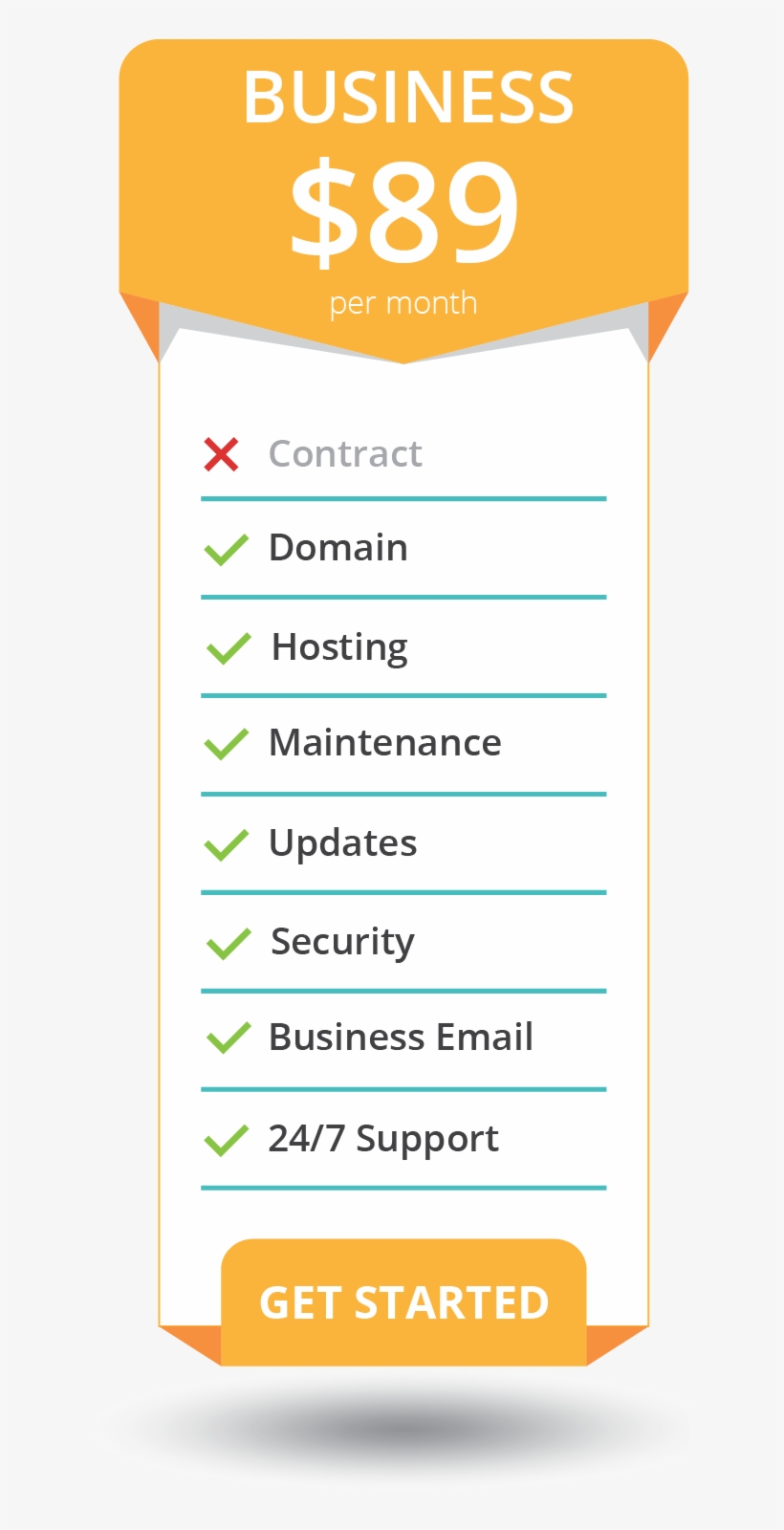
Task: Click the red X icon beside Contract
Action: 221,454
